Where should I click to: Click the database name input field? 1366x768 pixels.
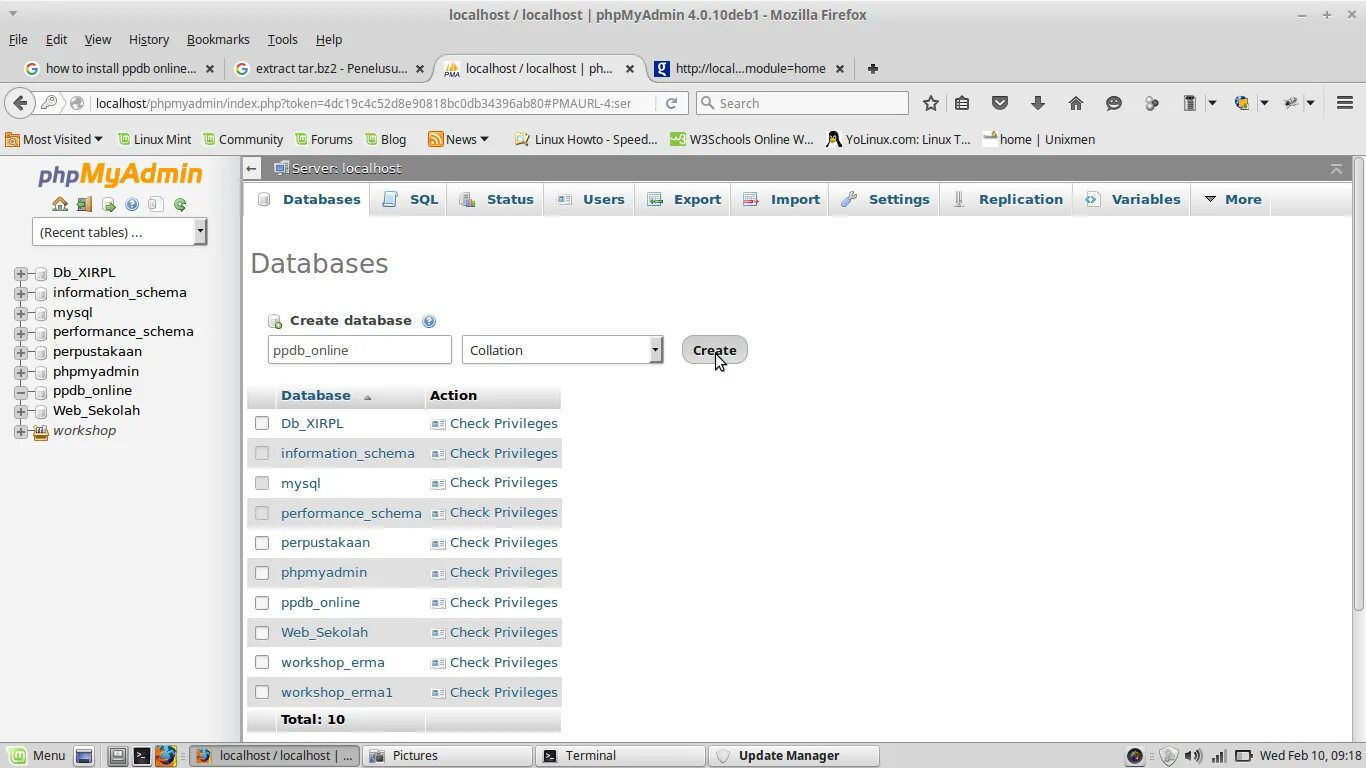pos(360,350)
